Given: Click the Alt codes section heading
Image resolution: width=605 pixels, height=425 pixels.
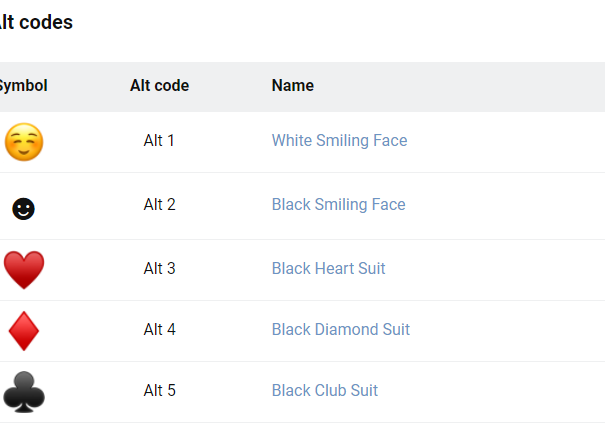Looking at the screenshot, I should tap(36, 22).
